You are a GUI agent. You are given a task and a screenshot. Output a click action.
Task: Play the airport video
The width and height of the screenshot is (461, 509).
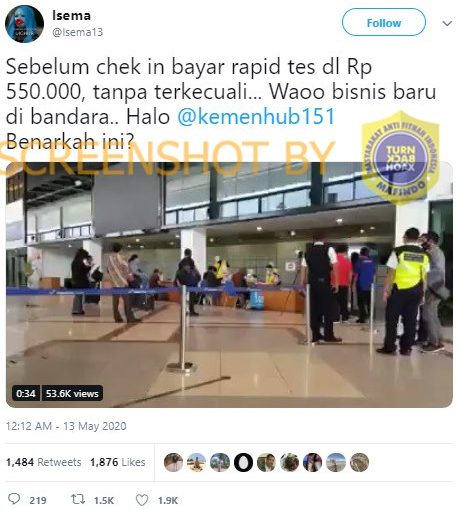(229, 284)
